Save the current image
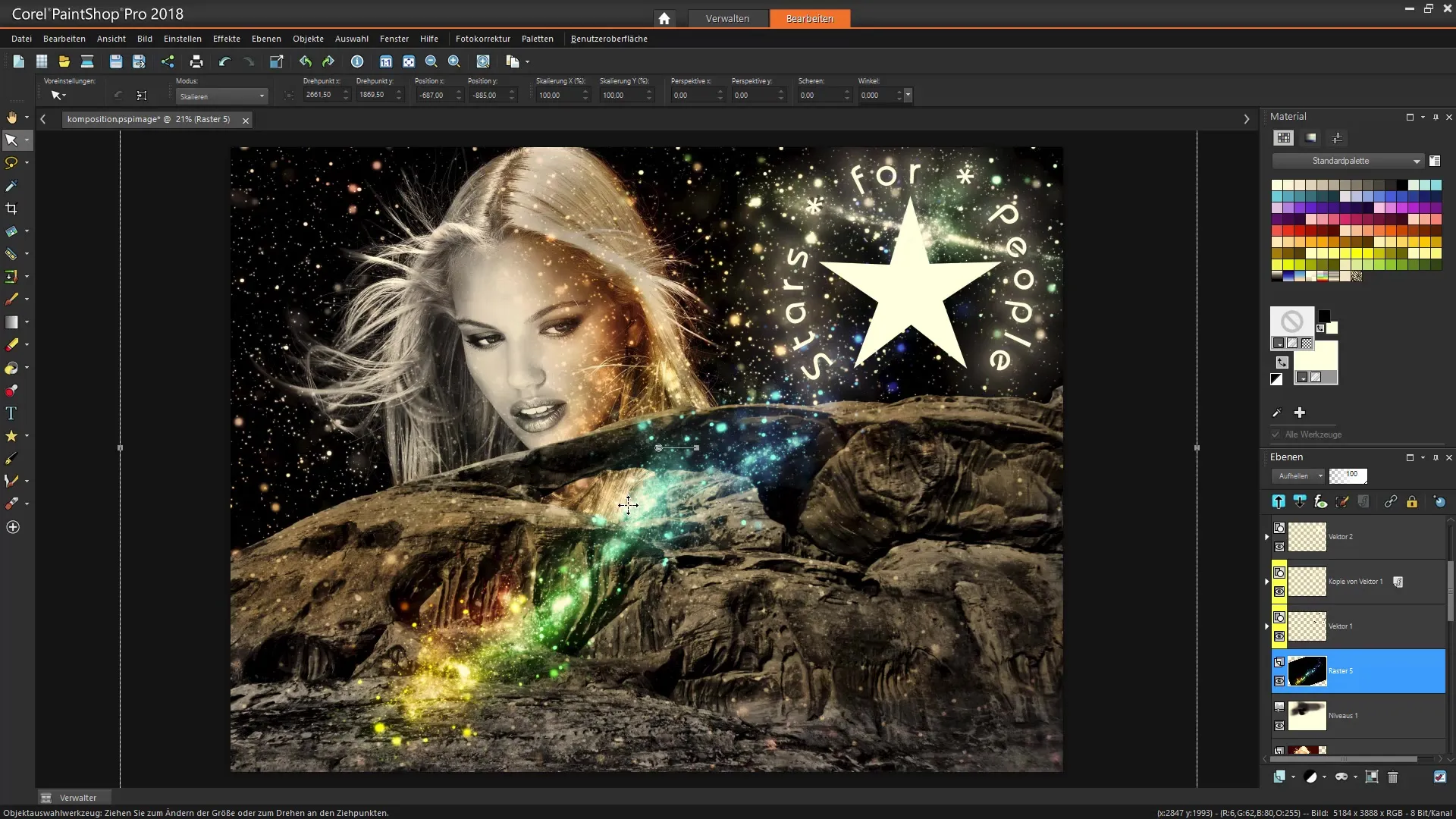1456x819 pixels. 115,61
